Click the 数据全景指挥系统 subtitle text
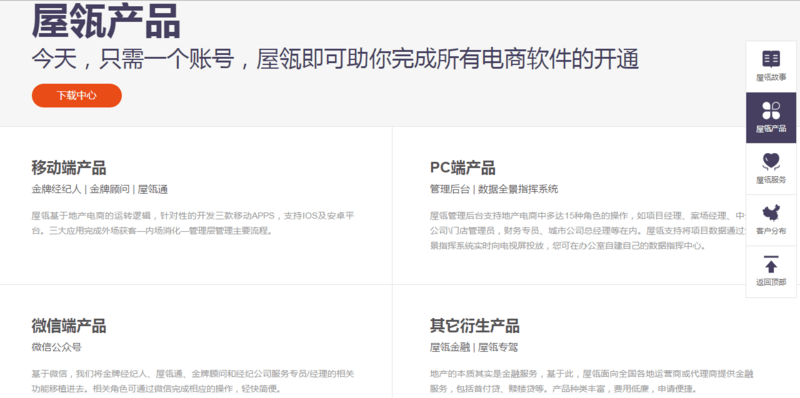 pyautogui.click(x=518, y=189)
